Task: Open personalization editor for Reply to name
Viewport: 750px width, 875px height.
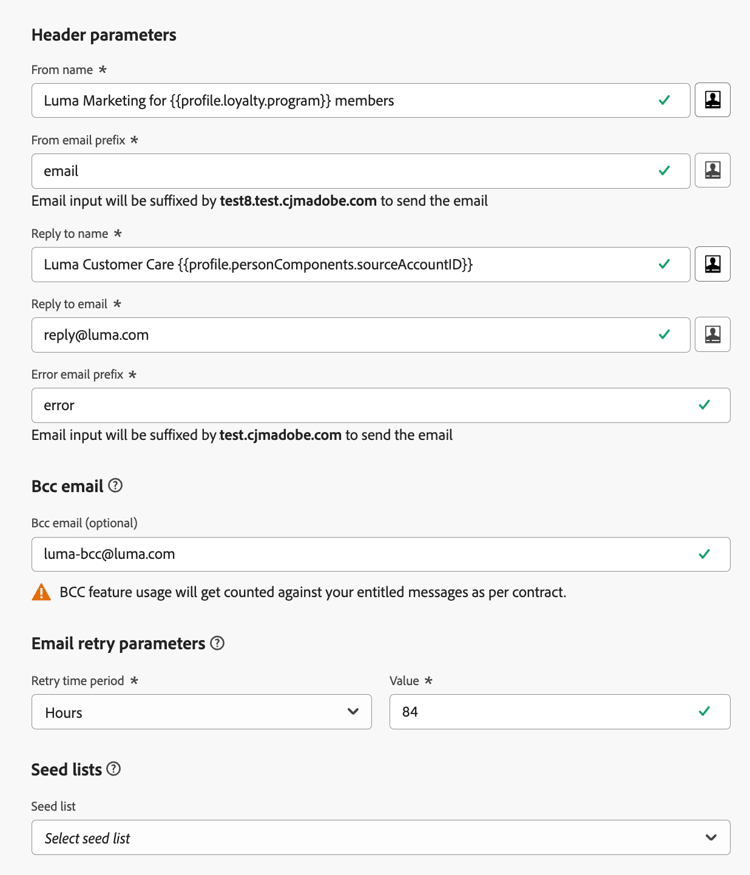Action: (x=712, y=264)
